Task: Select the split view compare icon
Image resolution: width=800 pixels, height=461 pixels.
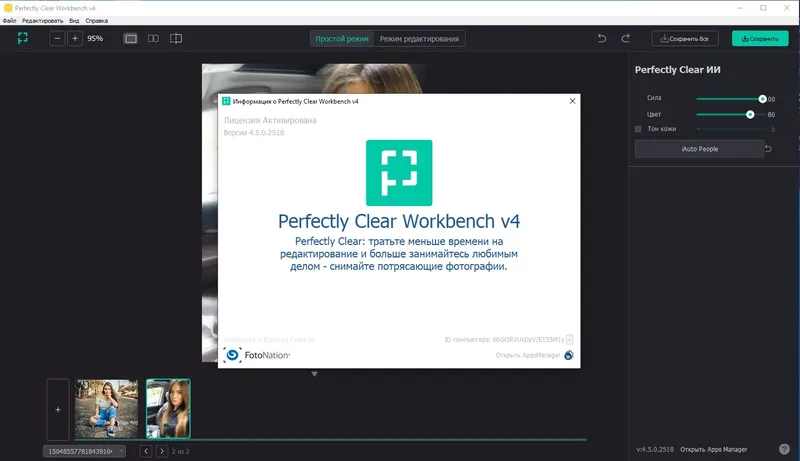Action: (176, 39)
